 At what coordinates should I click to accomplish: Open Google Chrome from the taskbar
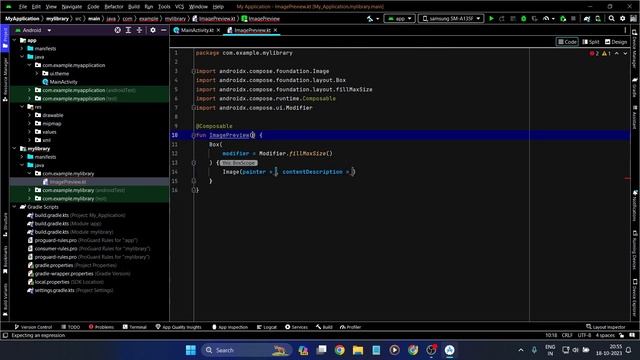339,350
